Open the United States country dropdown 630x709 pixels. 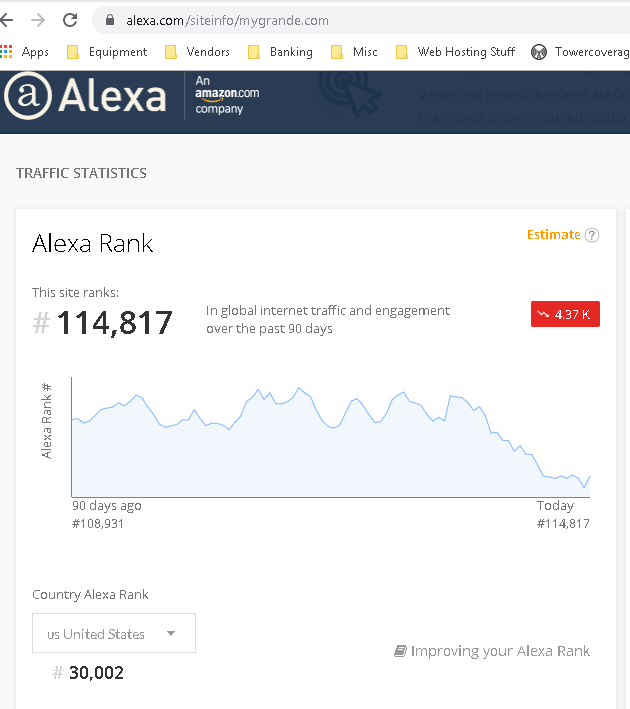(114, 633)
